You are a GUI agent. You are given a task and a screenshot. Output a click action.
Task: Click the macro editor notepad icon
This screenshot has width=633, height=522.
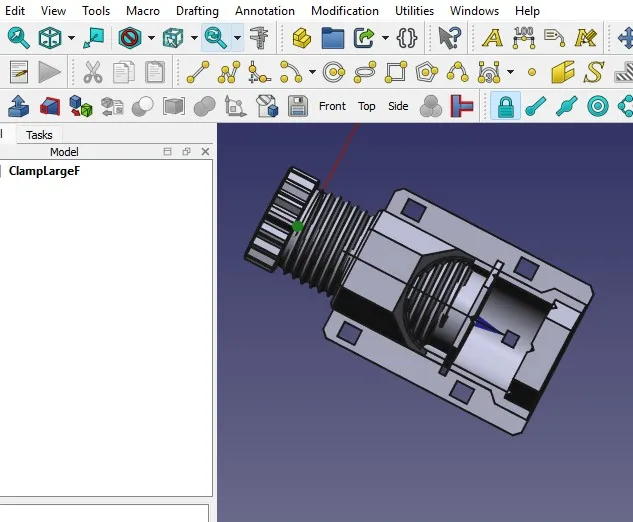click(x=19, y=72)
